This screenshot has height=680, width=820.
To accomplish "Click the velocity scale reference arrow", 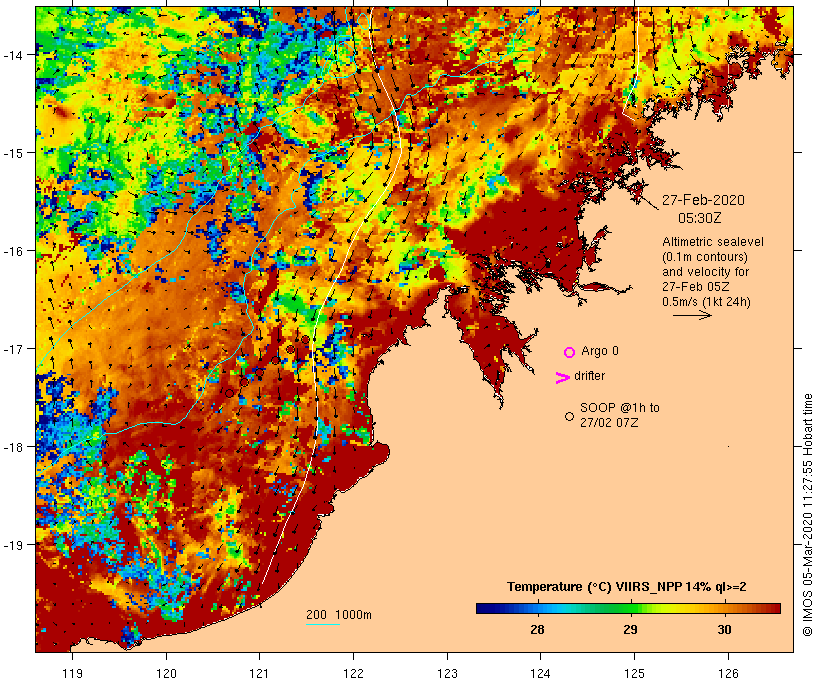I will point(692,315).
